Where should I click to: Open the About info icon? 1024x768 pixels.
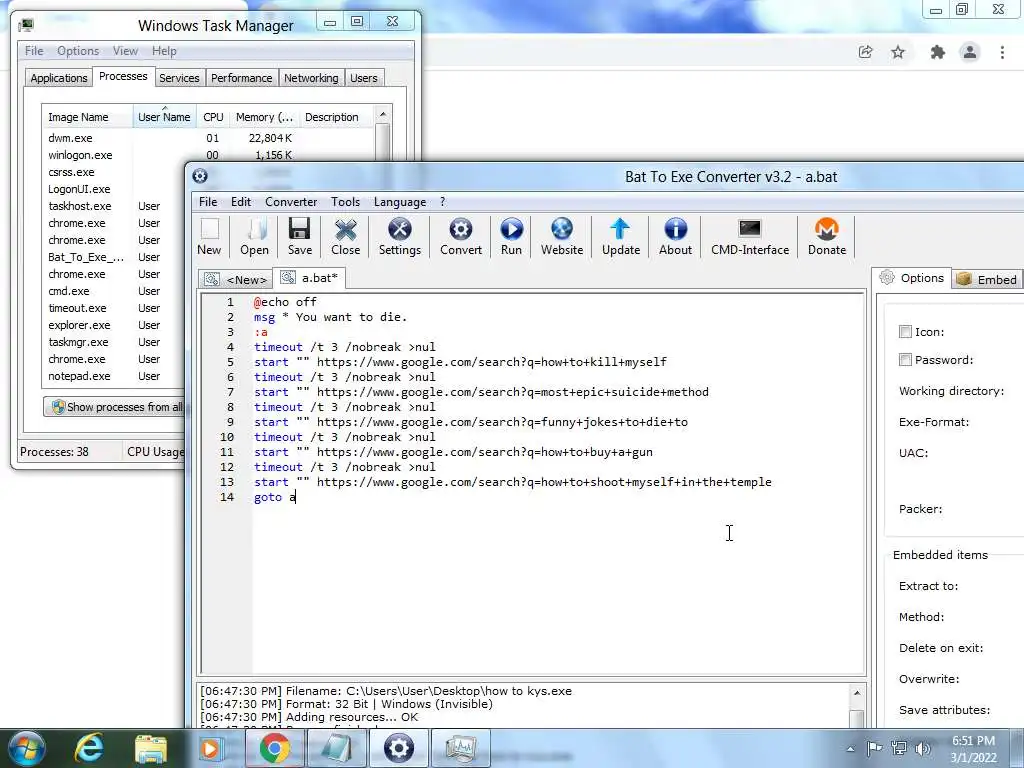(x=675, y=236)
